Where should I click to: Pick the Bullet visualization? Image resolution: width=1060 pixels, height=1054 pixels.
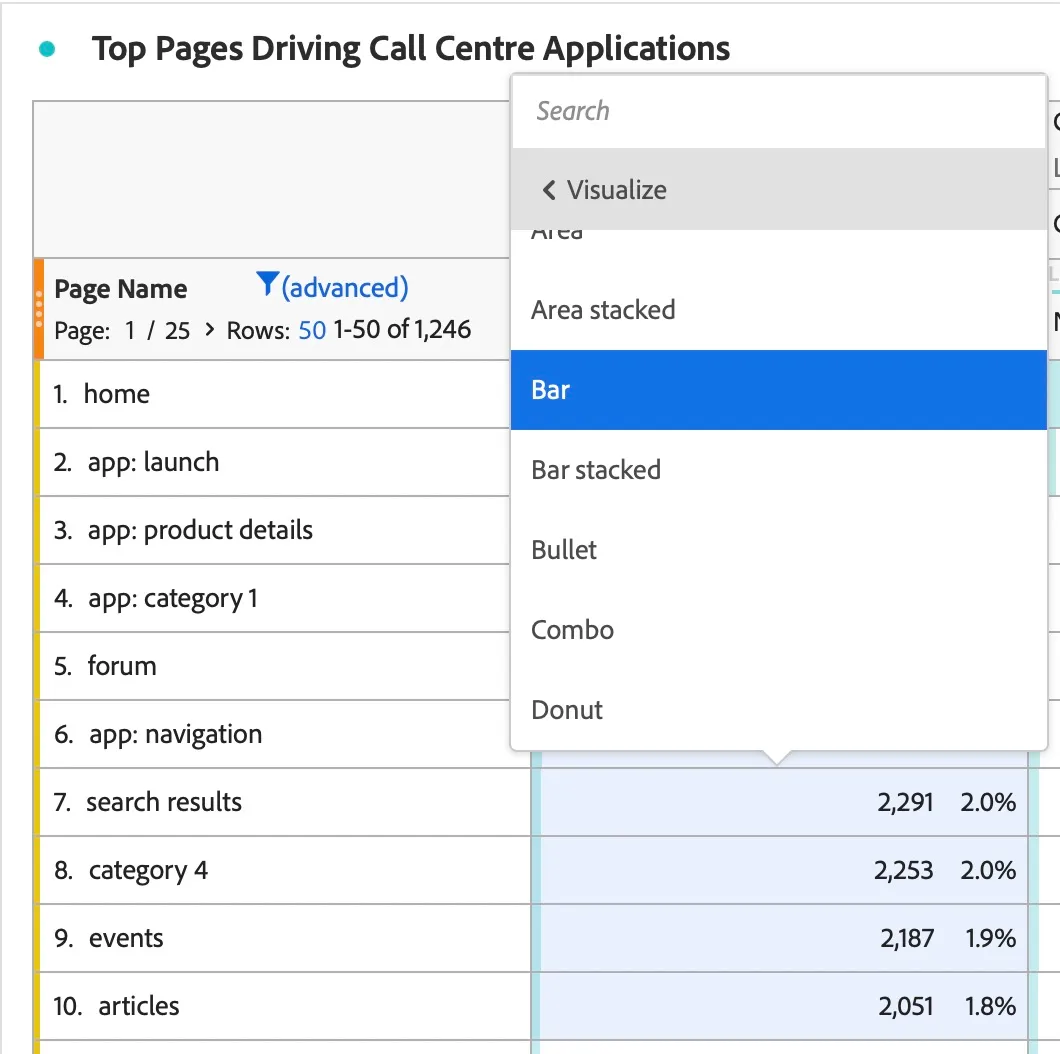click(779, 550)
